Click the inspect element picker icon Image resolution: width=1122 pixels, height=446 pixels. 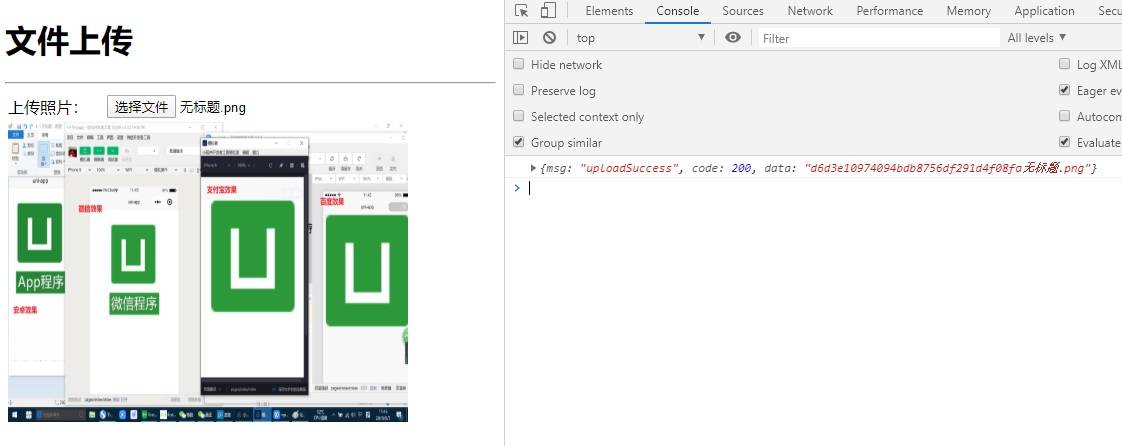coord(522,11)
